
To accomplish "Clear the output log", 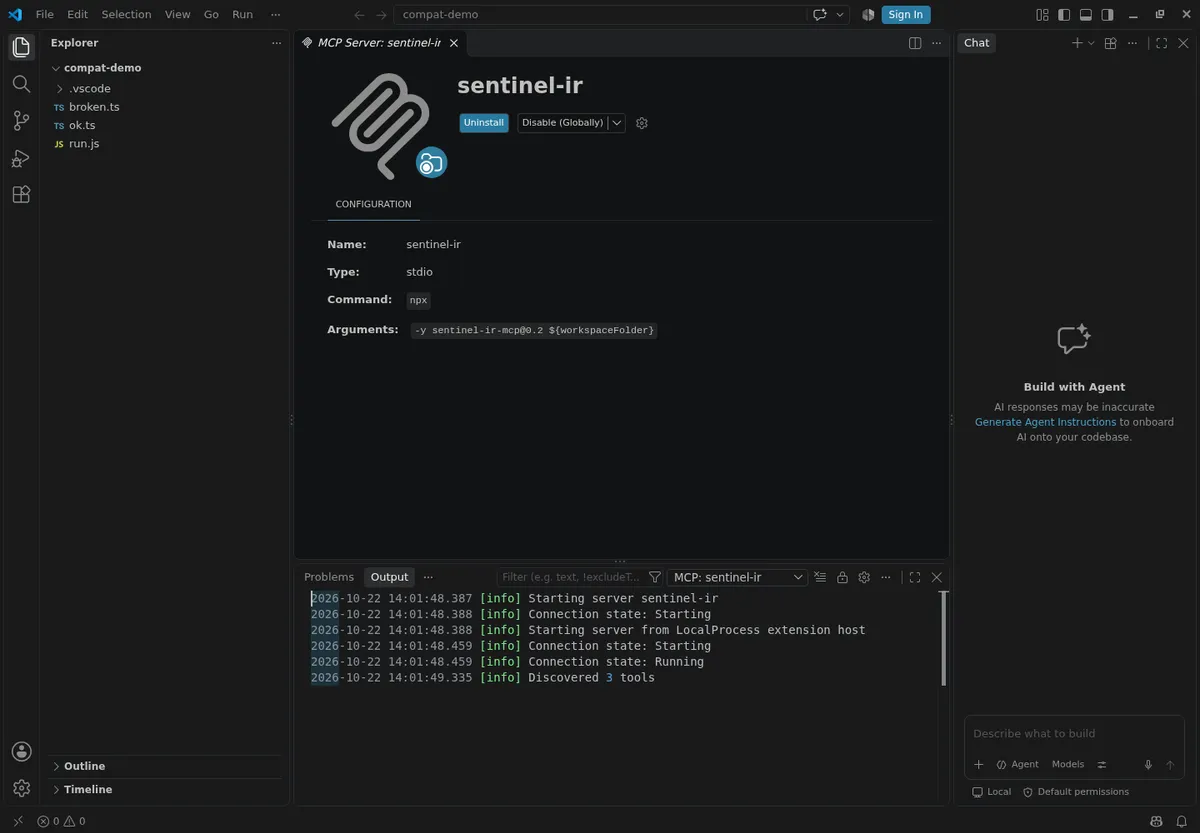I will coord(820,577).
